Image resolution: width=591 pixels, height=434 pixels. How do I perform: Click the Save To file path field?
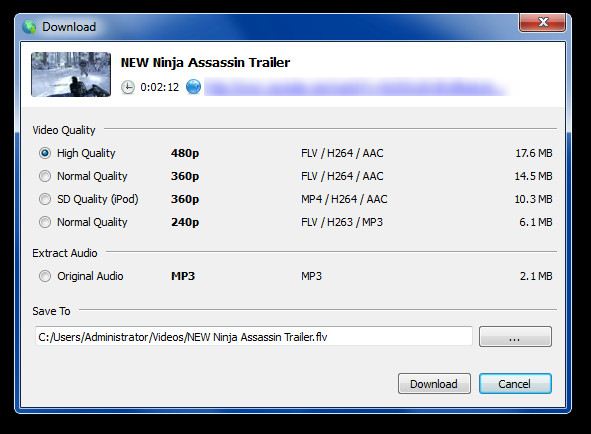point(254,336)
